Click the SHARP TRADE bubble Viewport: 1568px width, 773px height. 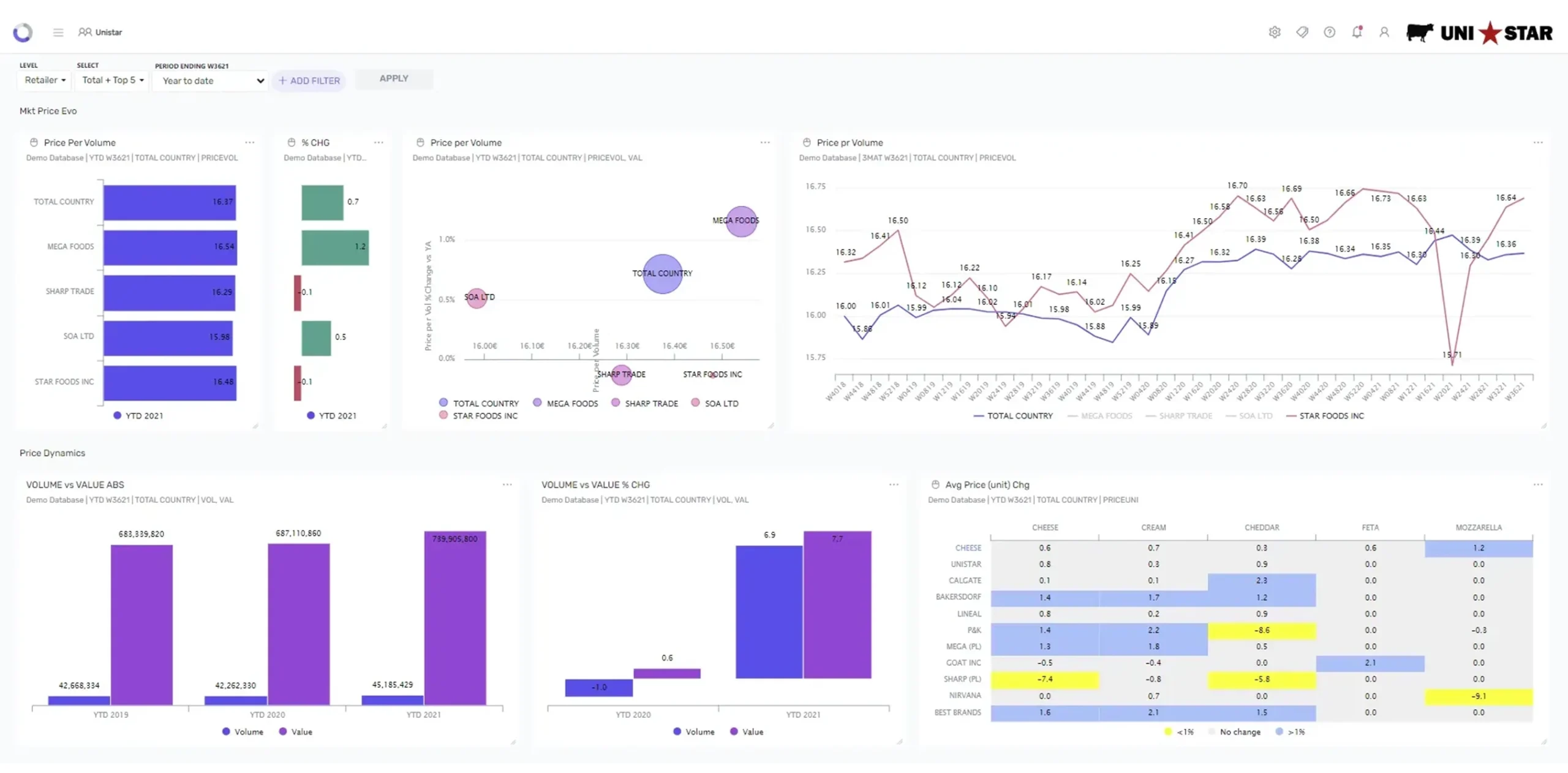tap(621, 375)
